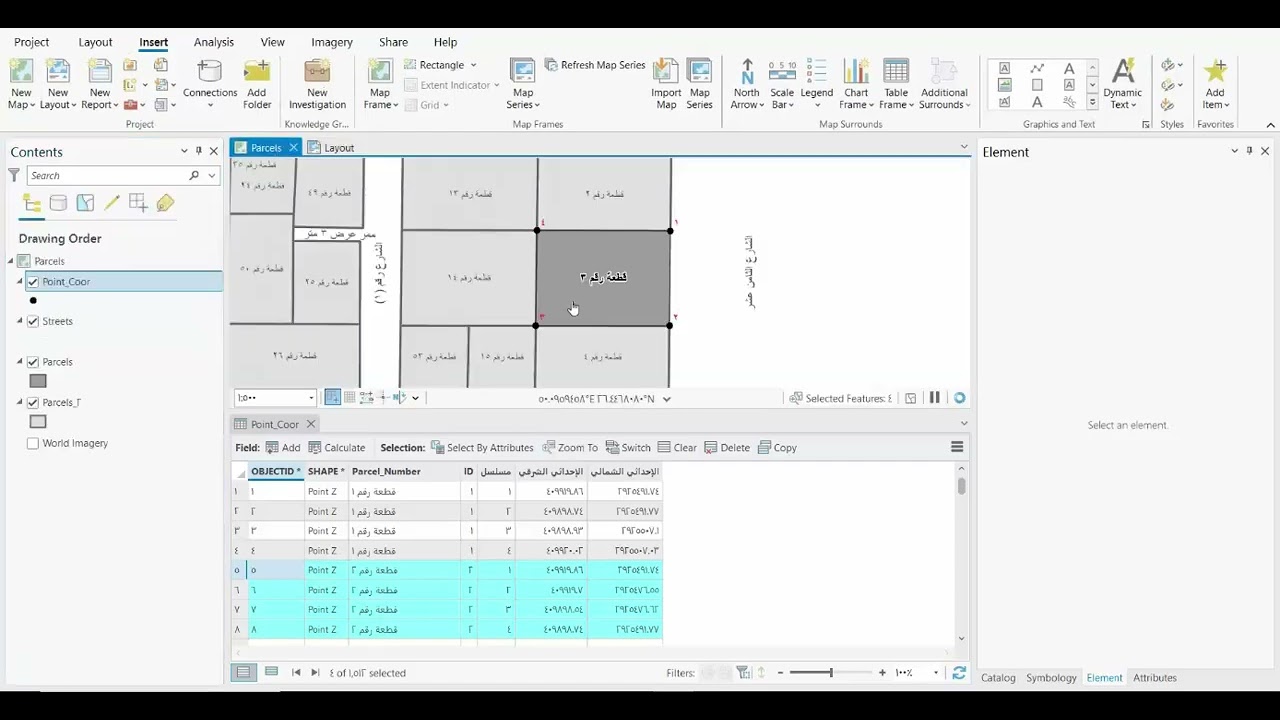This screenshot has height=720, width=1280.
Task: Switch to the Catalog pane tab
Action: (x=998, y=678)
